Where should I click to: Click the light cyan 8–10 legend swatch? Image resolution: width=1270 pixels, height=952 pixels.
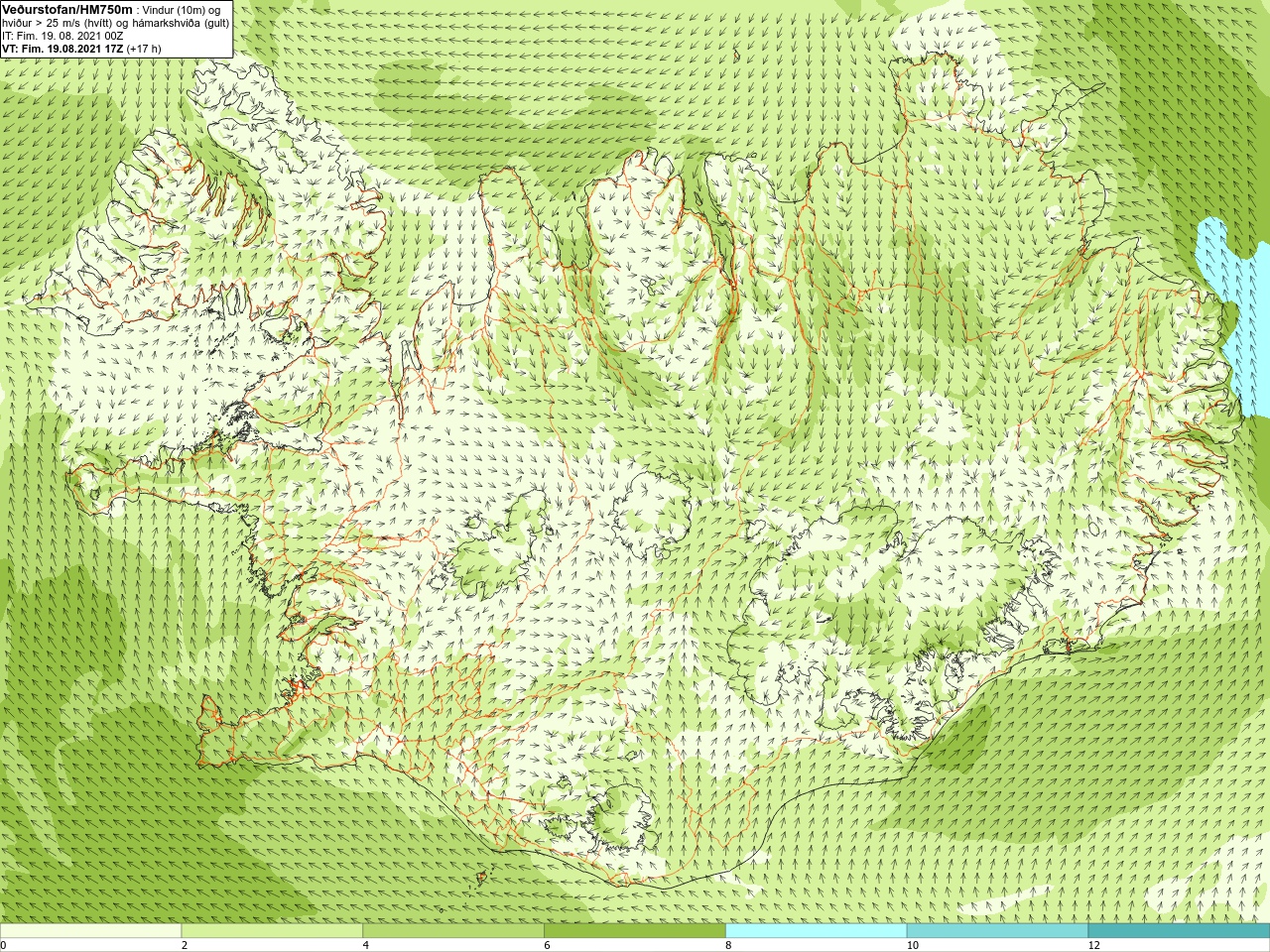pyautogui.click(x=817, y=931)
